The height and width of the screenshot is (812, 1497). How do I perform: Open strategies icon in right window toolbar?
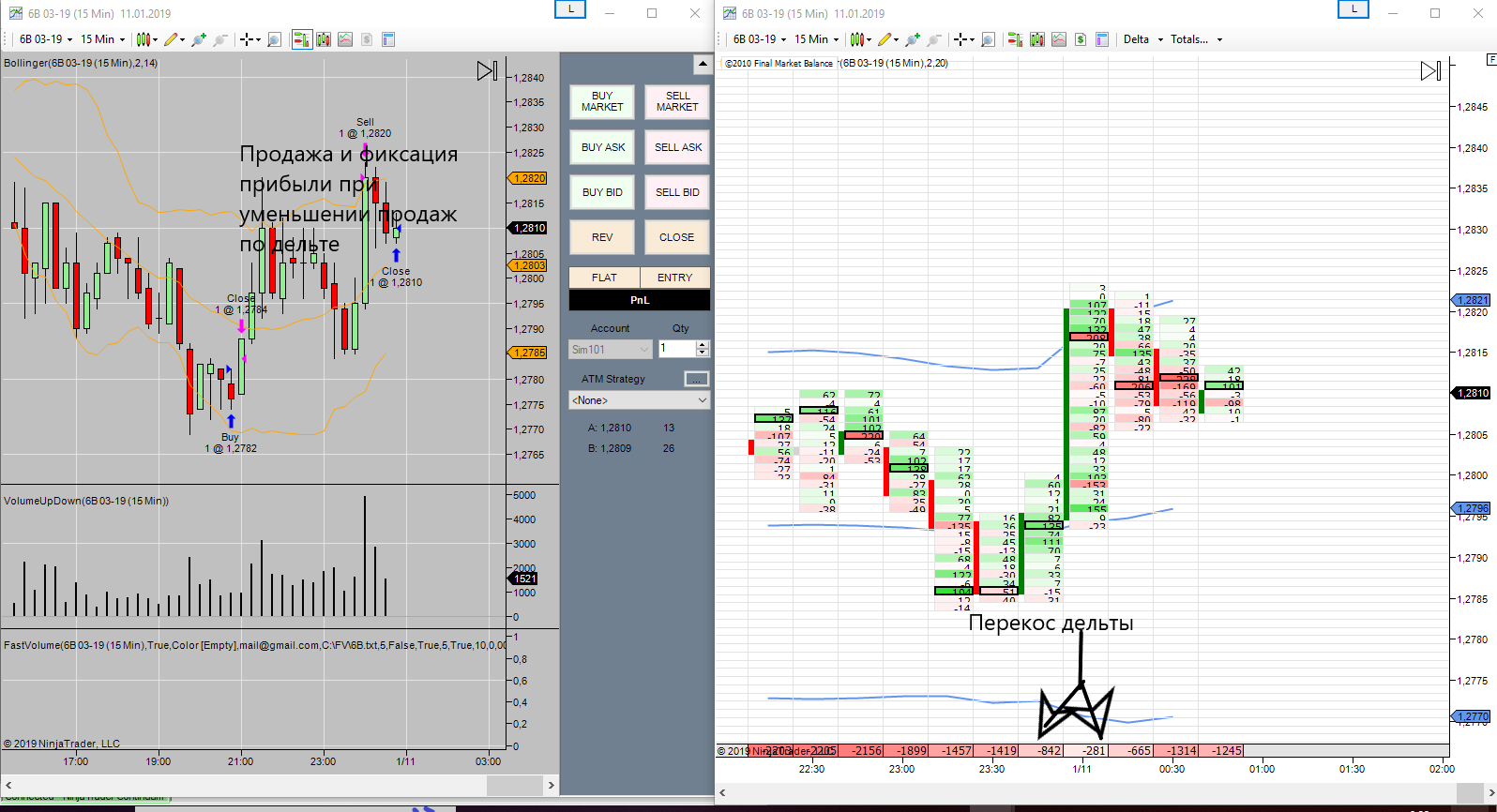click(x=1059, y=39)
